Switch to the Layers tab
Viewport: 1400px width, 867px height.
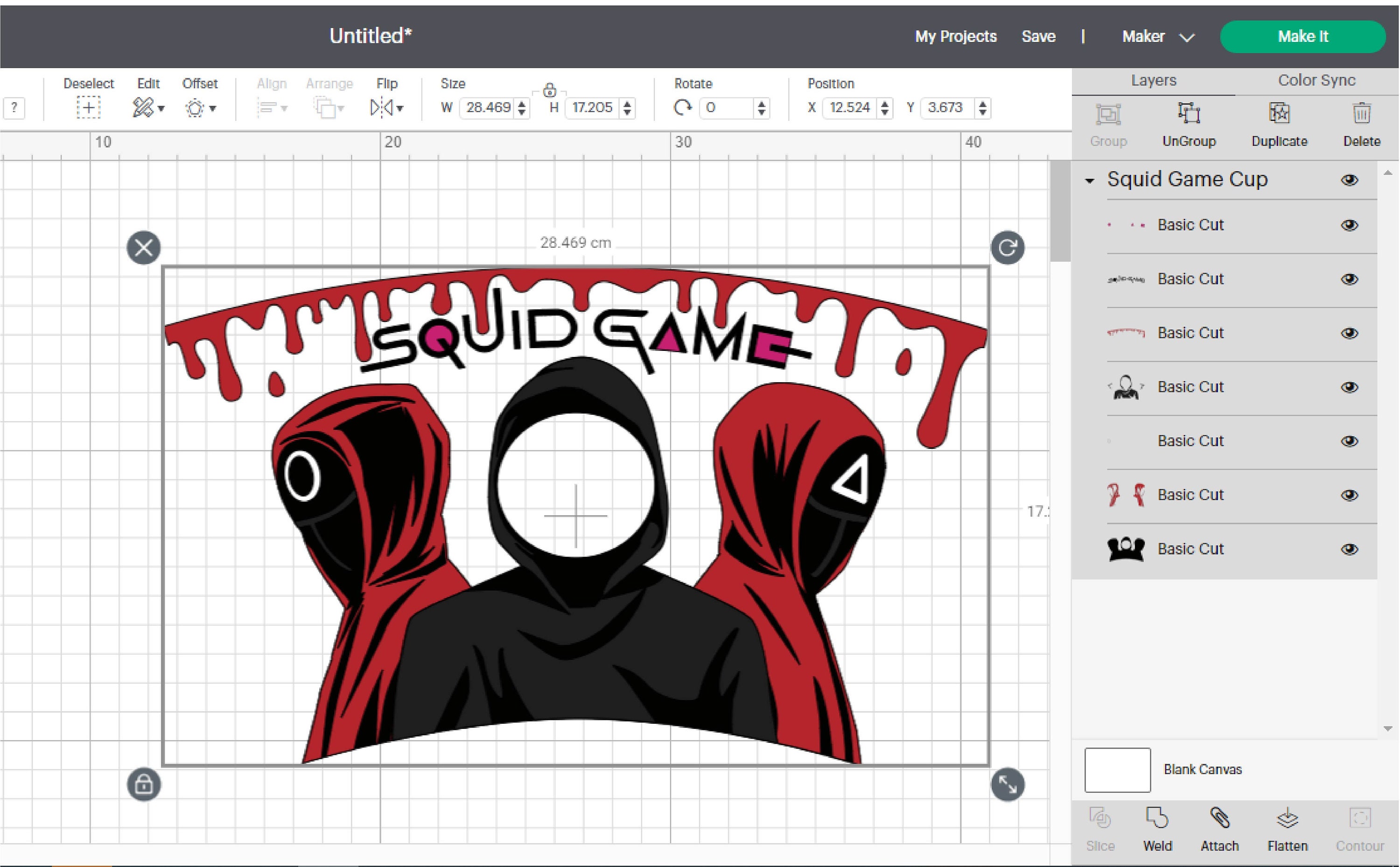click(1154, 80)
